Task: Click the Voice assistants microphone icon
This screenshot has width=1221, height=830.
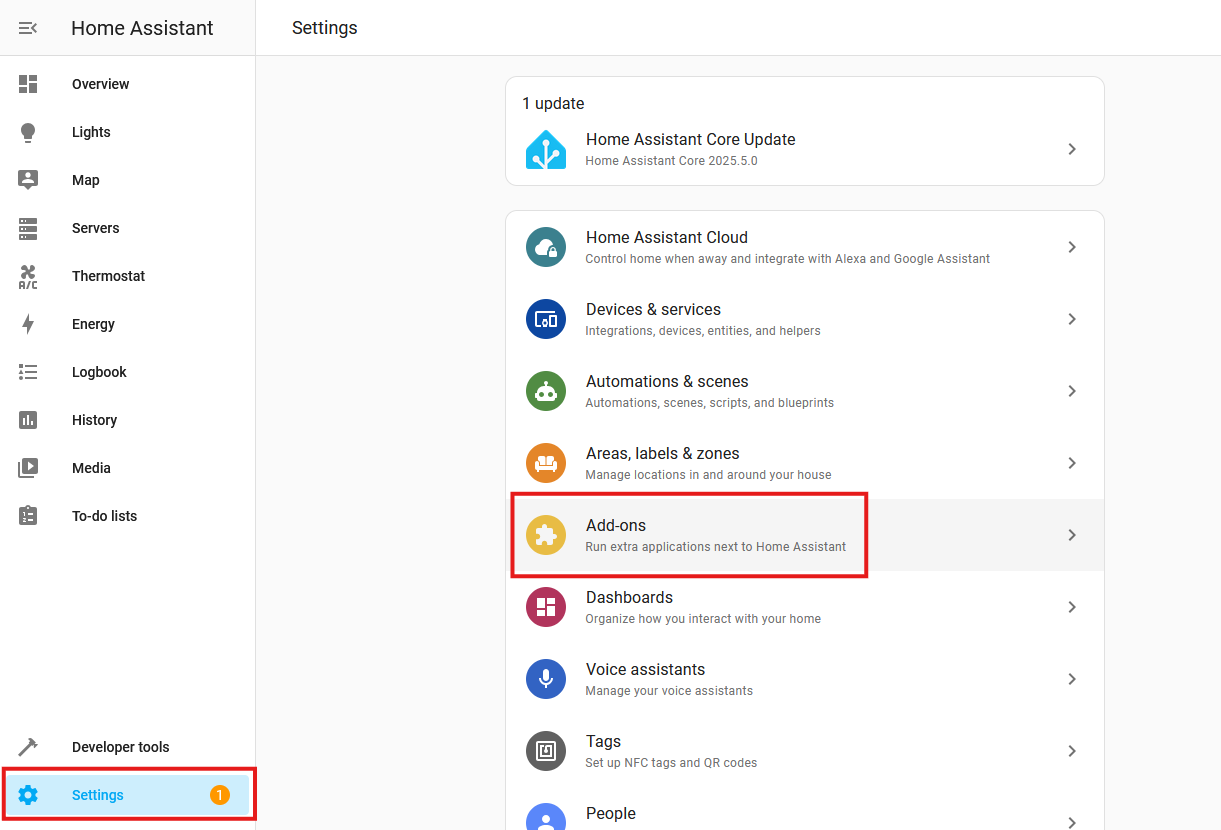Action: coord(546,679)
